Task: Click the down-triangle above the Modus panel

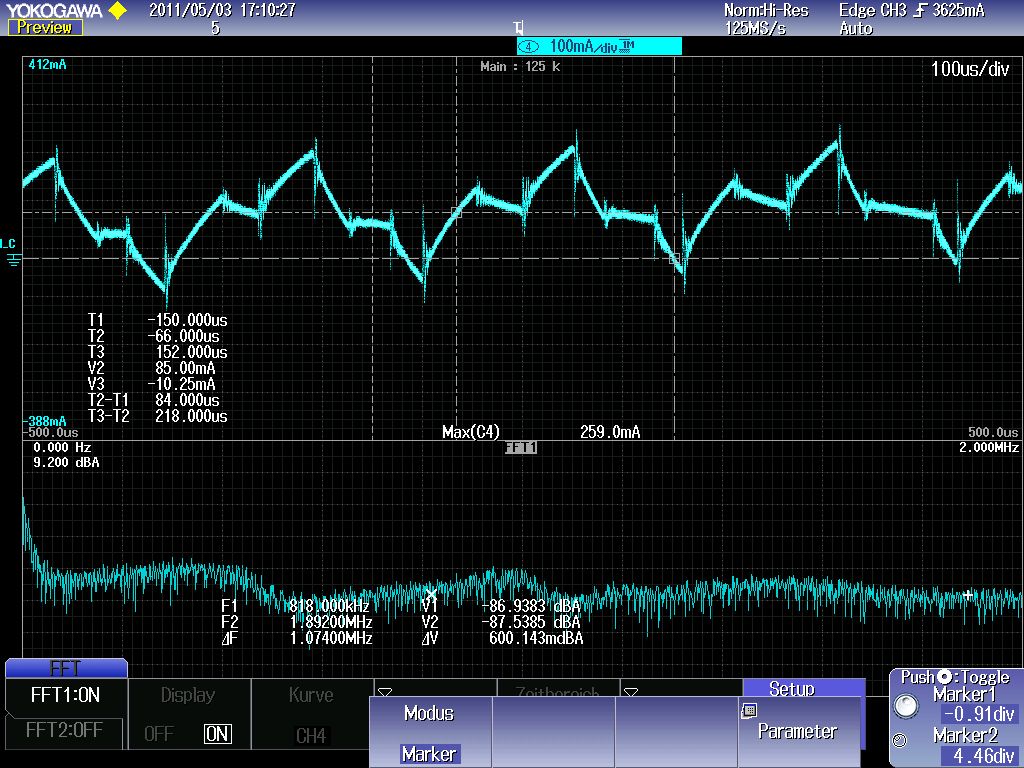Action: coord(385,692)
